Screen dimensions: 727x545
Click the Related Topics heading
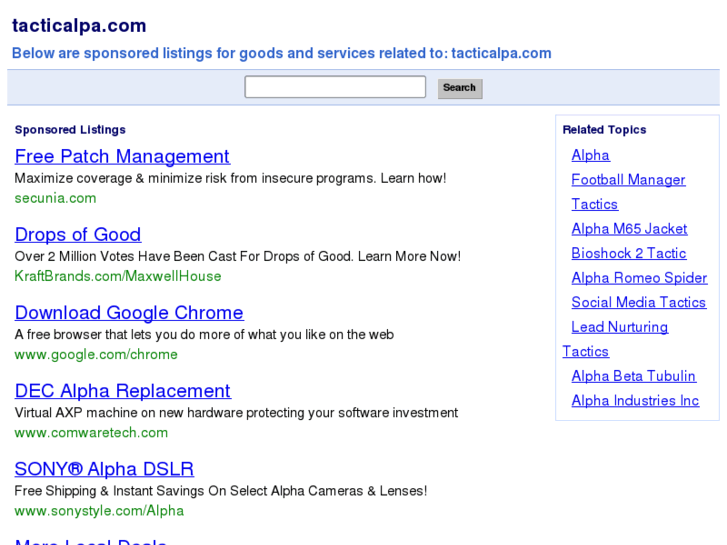pos(604,130)
